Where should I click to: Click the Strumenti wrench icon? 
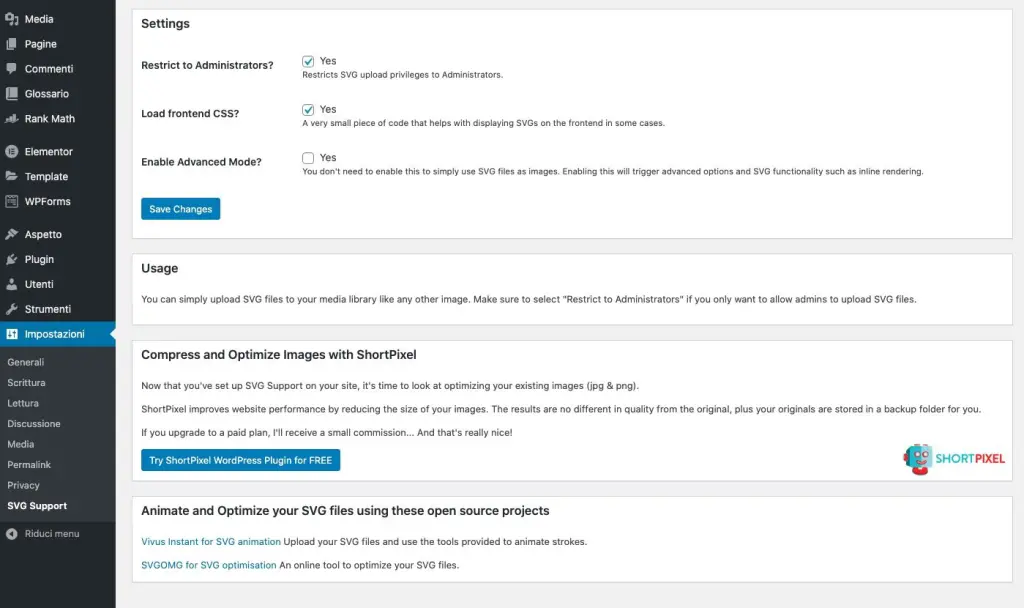(x=12, y=309)
